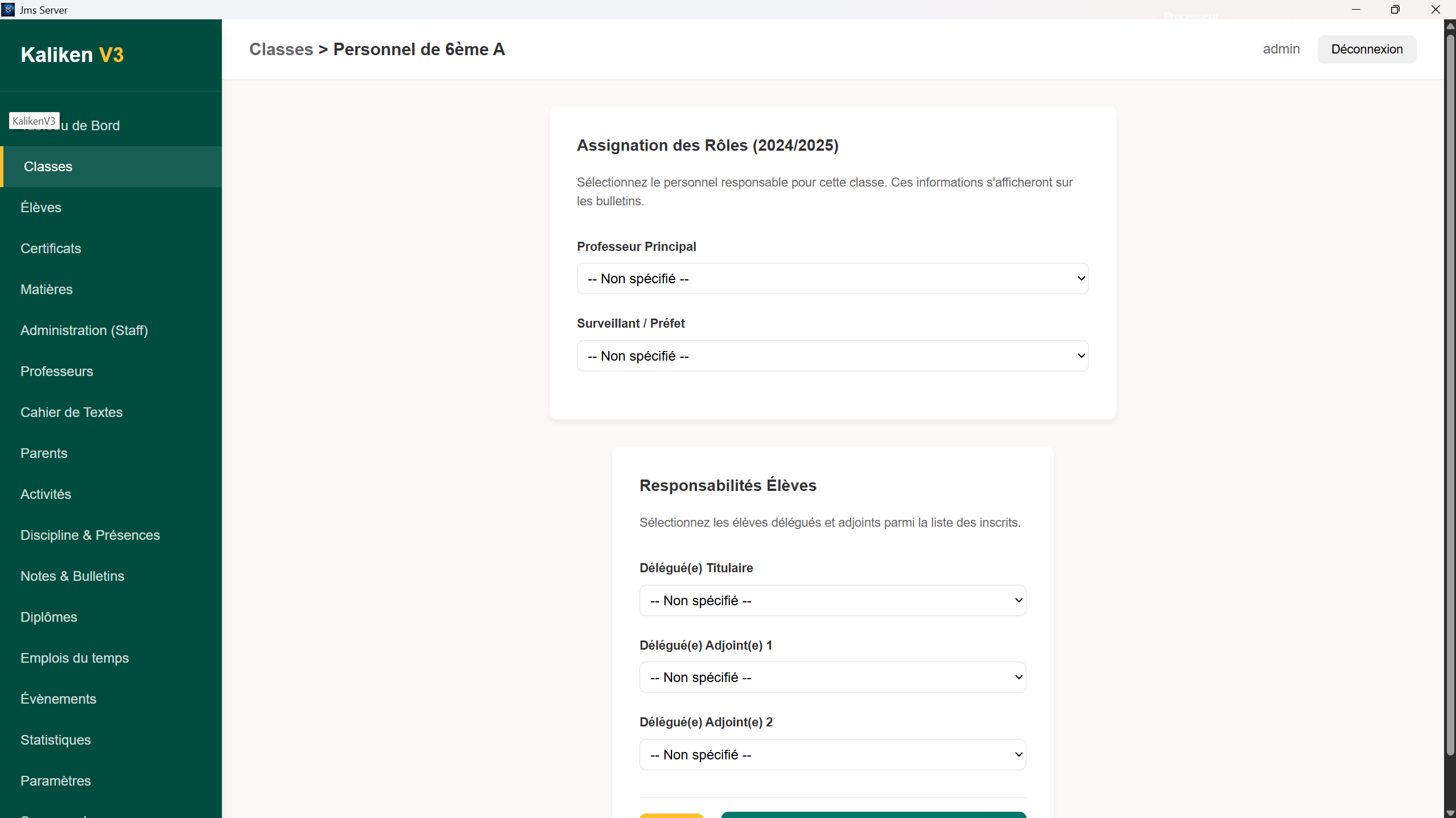Open the Délégué(e) Adjoint(e) 2 dropdown

tap(832, 755)
